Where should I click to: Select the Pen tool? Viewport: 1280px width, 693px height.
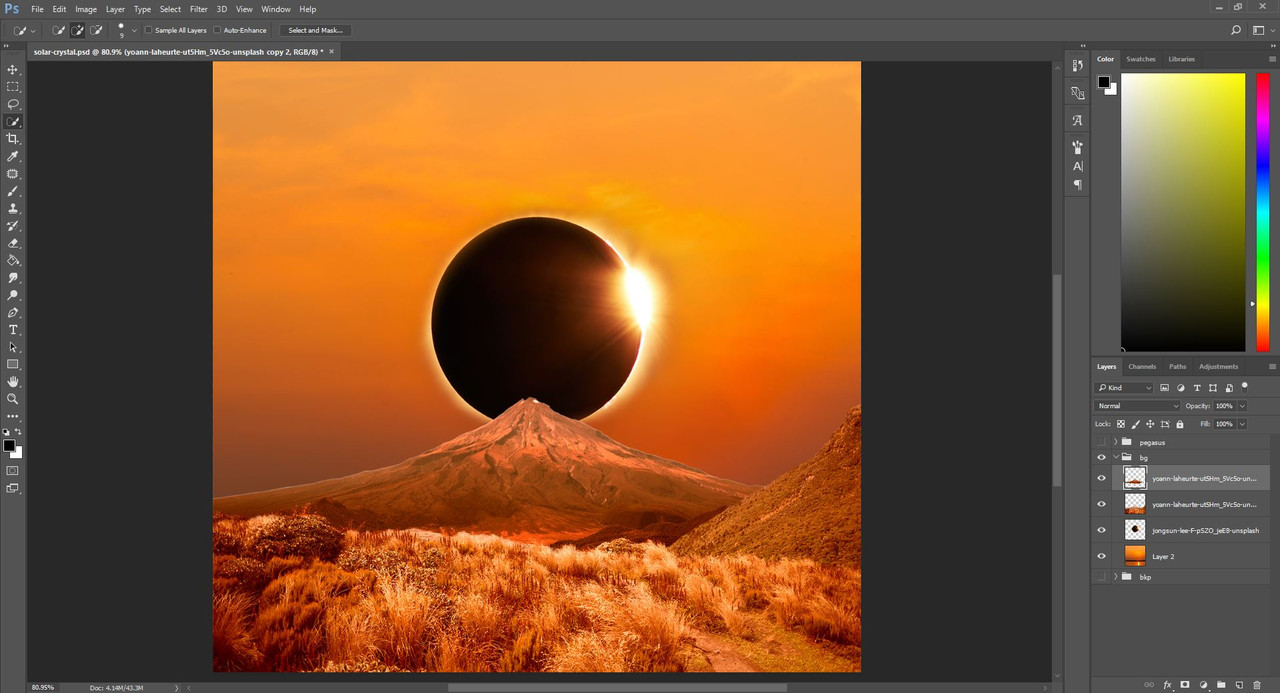(13, 312)
